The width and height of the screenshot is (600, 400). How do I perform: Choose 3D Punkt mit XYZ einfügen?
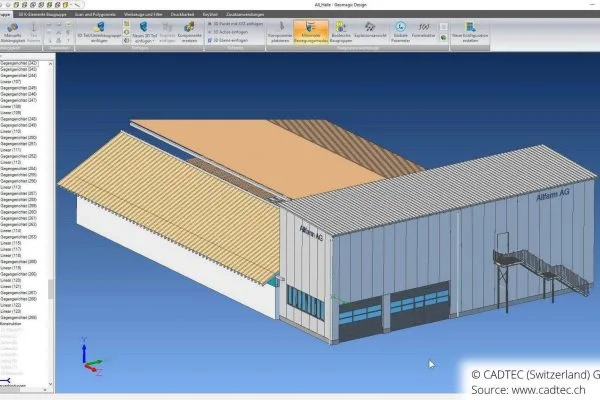click(x=235, y=24)
